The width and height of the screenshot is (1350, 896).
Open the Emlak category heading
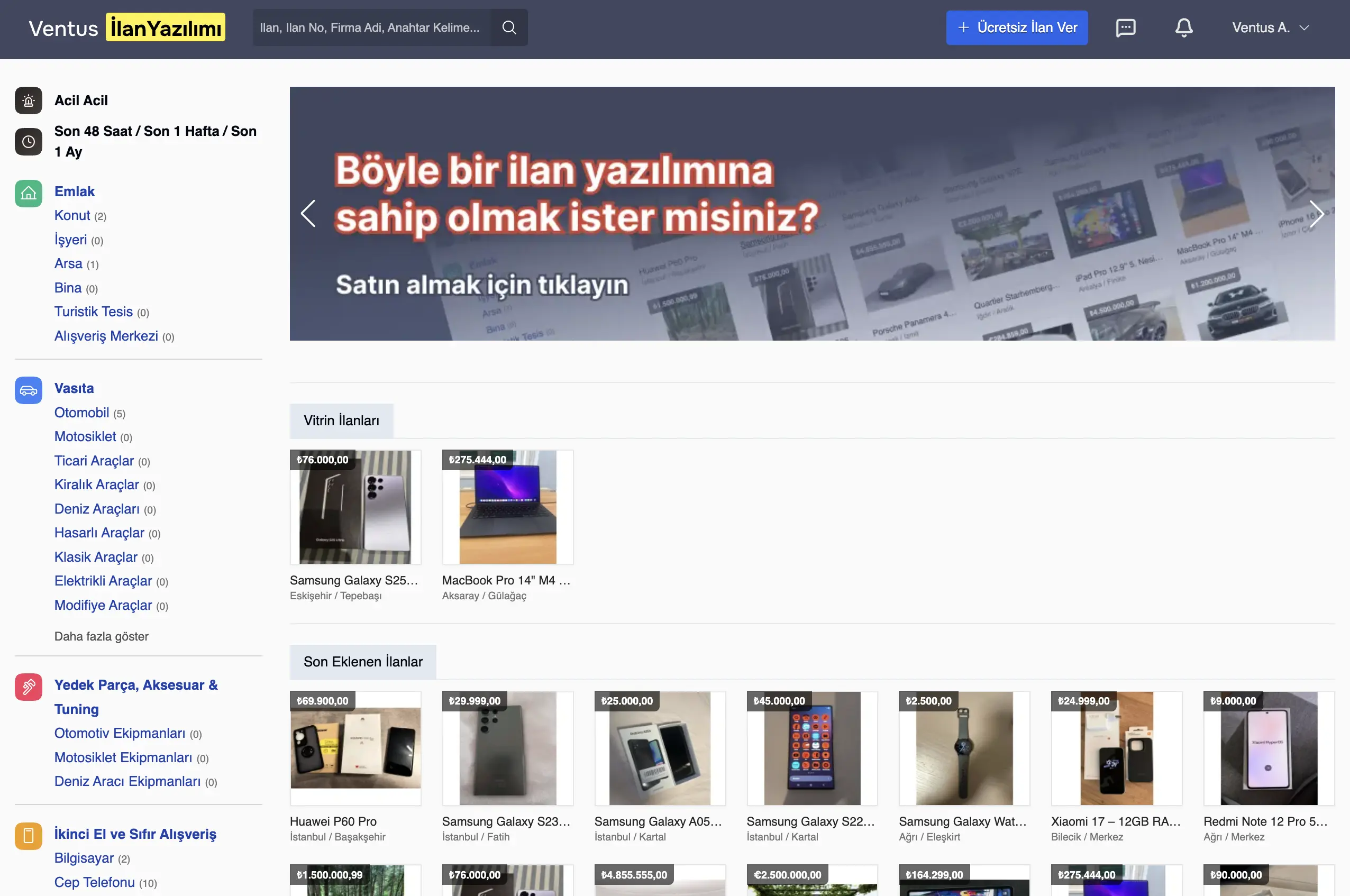tap(74, 191)
